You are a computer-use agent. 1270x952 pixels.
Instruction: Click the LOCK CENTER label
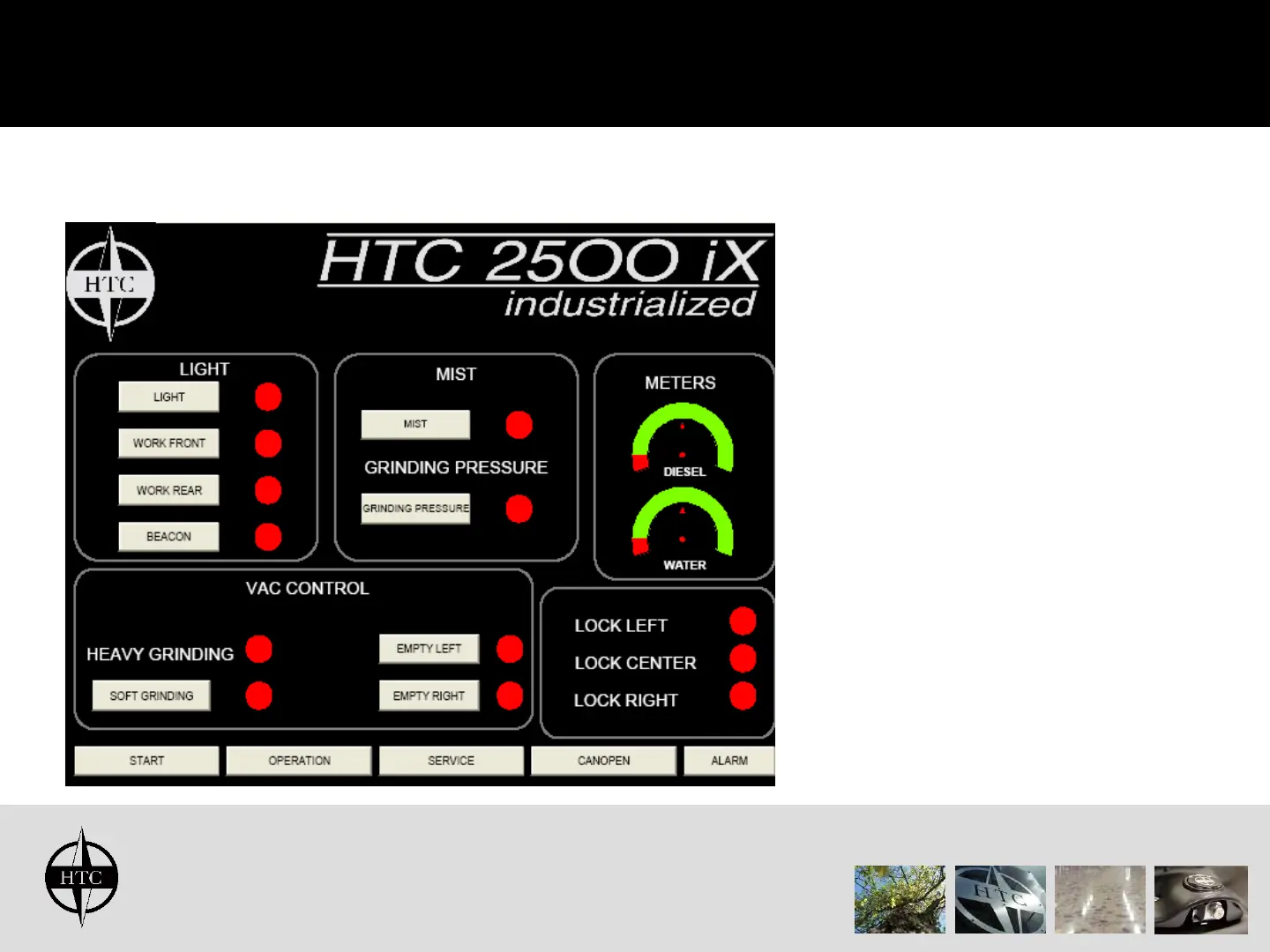coord(635,663)
